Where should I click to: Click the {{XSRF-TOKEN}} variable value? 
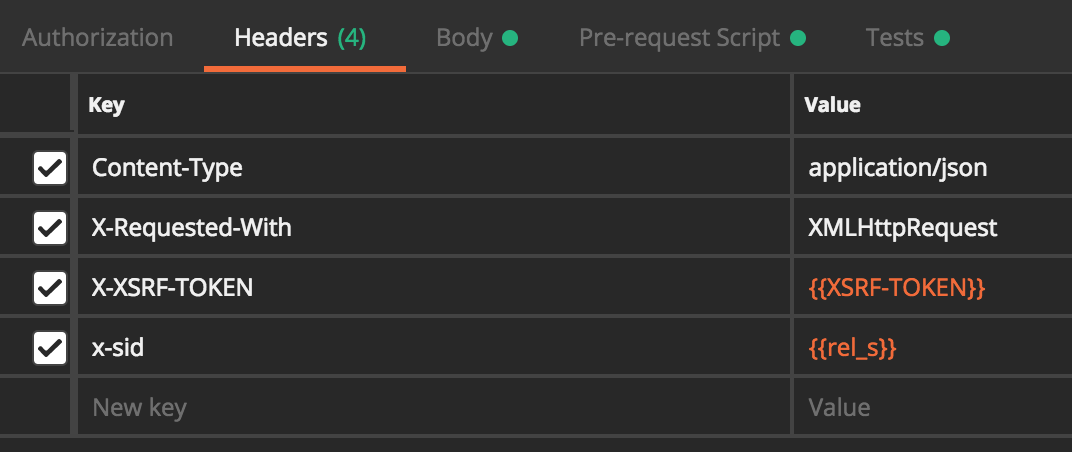pyautogui.click(x=897, y=289)
